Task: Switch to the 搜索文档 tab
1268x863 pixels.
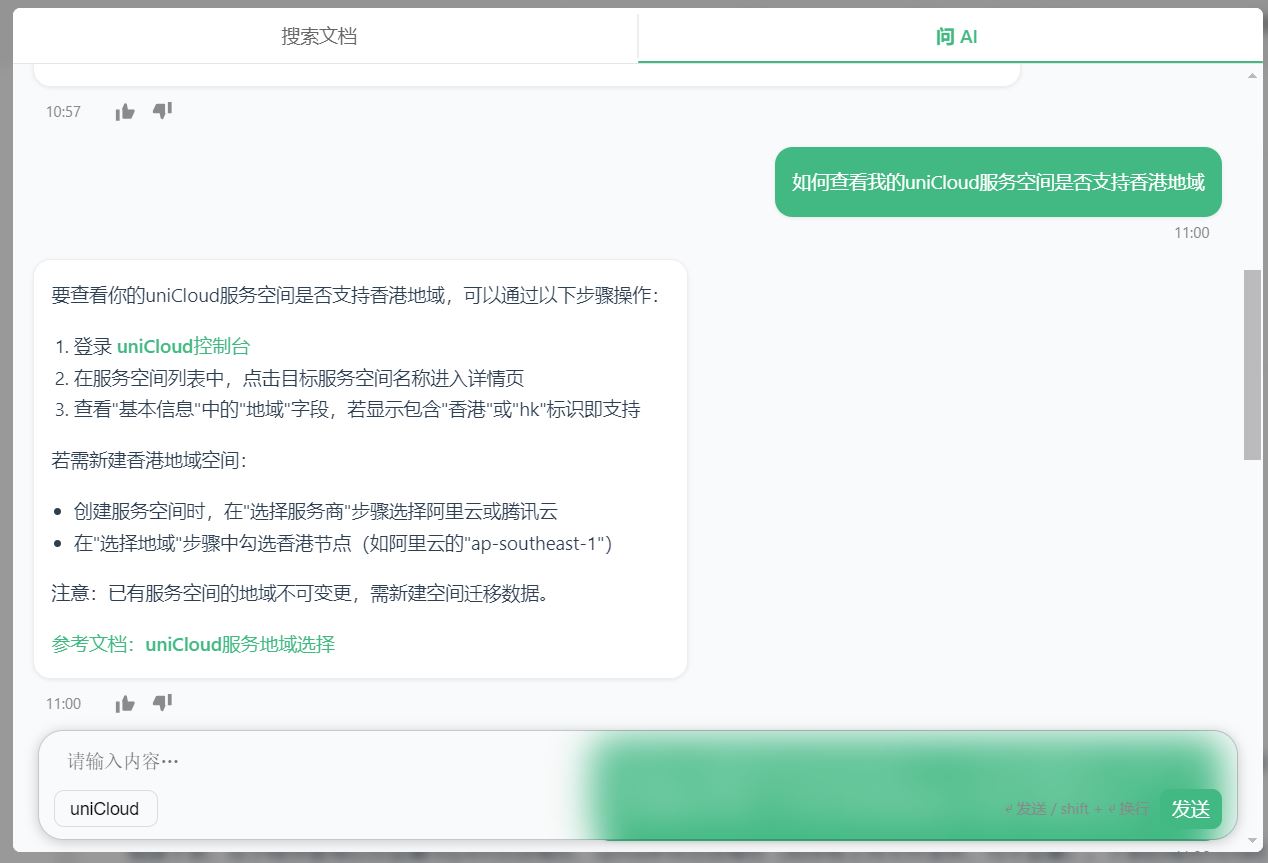Action: point(319,37)
